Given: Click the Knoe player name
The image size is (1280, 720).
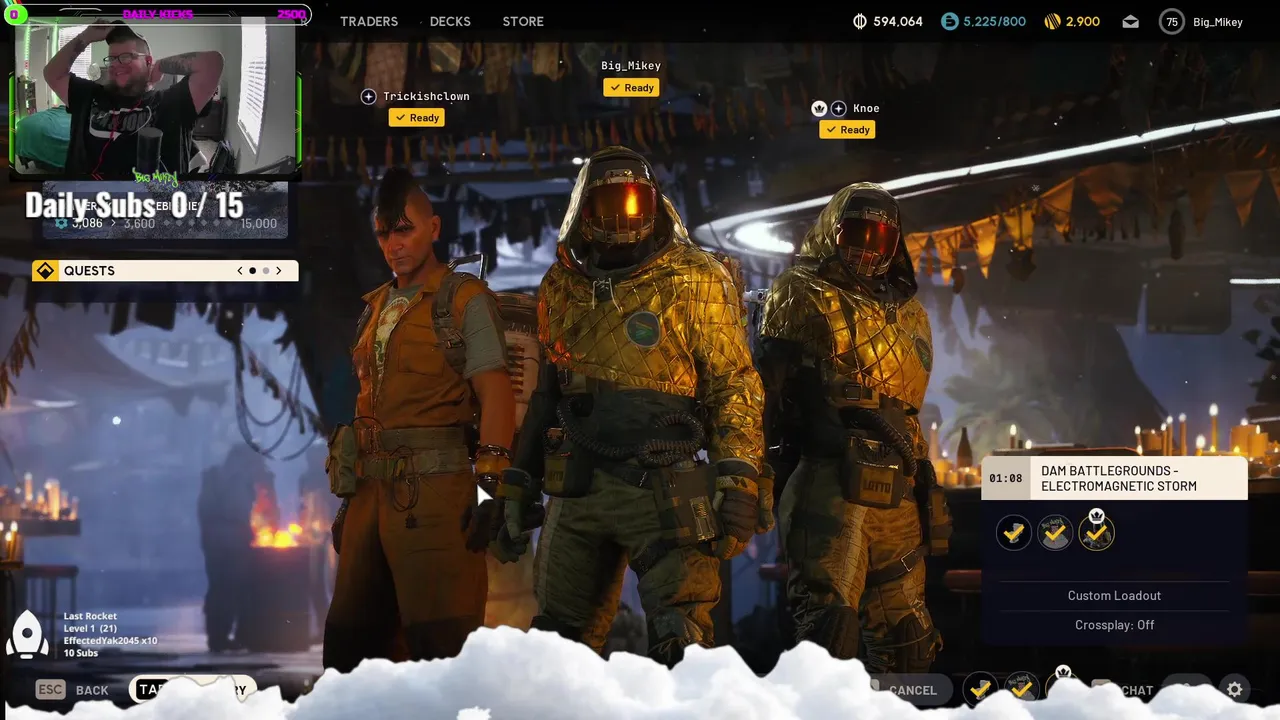Looking at the screenshot, I should 866,108.
